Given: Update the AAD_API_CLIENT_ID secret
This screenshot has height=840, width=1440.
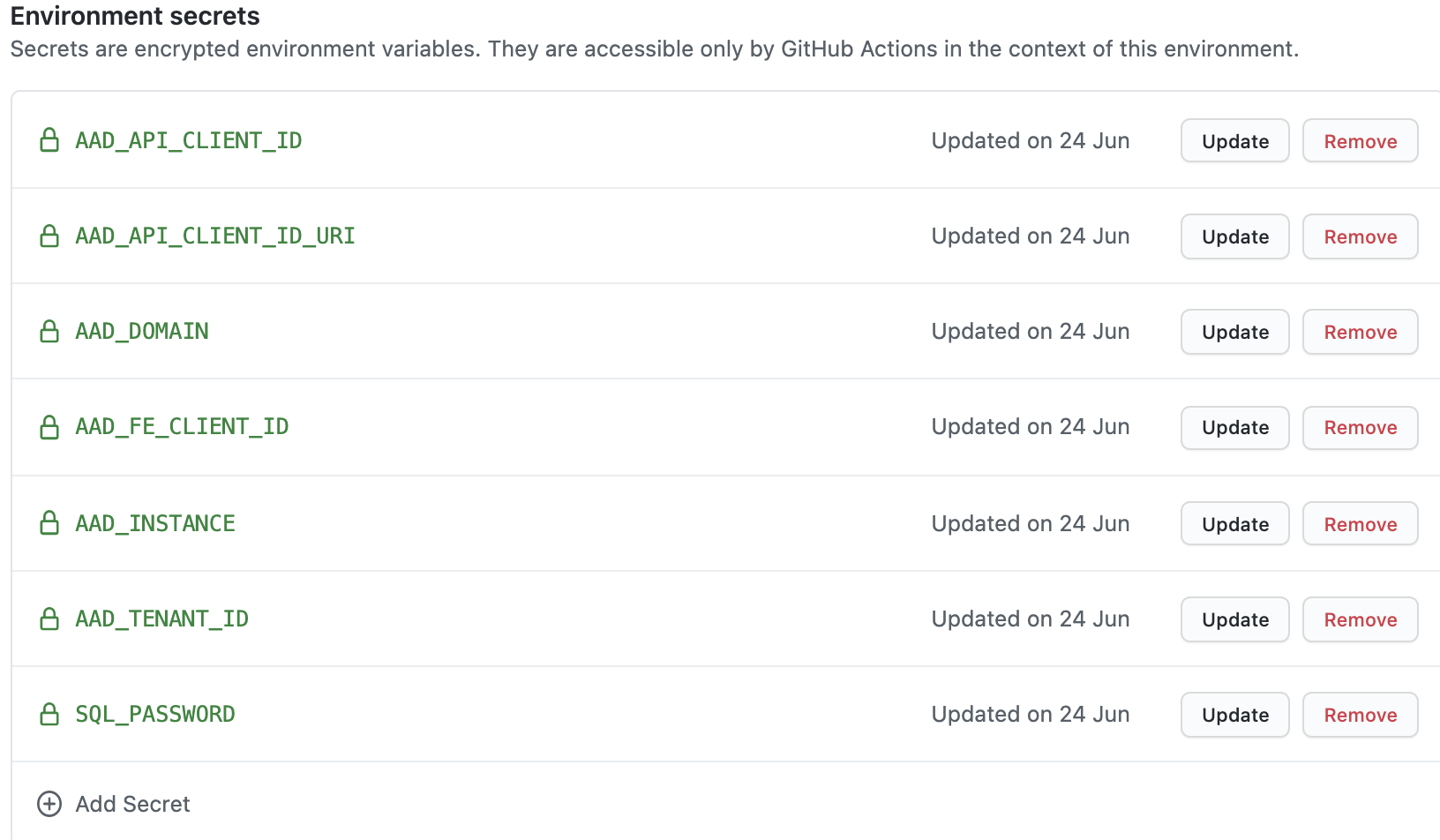Looking at the screenshot, I should pos(1234,140).
